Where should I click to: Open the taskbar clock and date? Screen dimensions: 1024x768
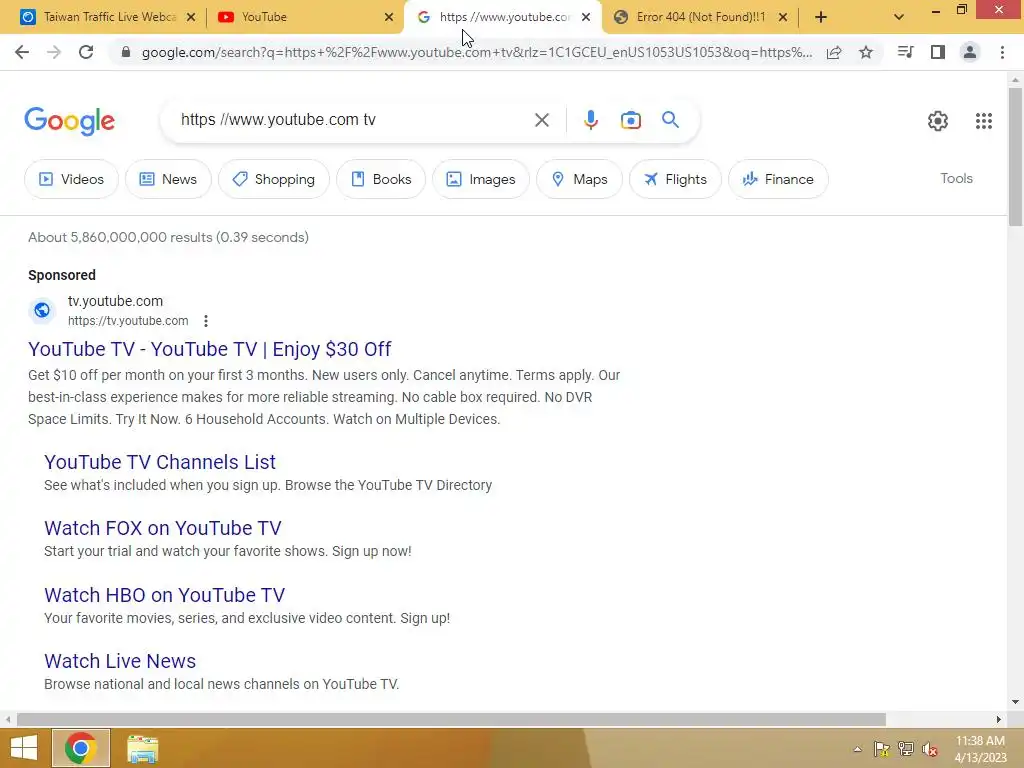click(980, 749)
